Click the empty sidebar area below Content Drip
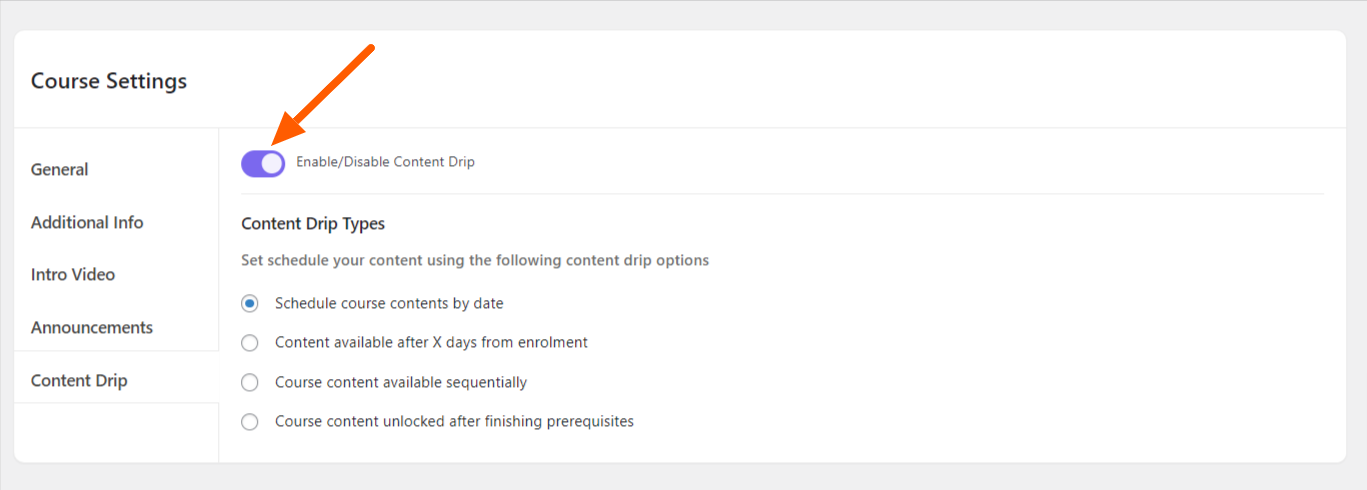This screenshot has width=1367, height=490. 116,432
